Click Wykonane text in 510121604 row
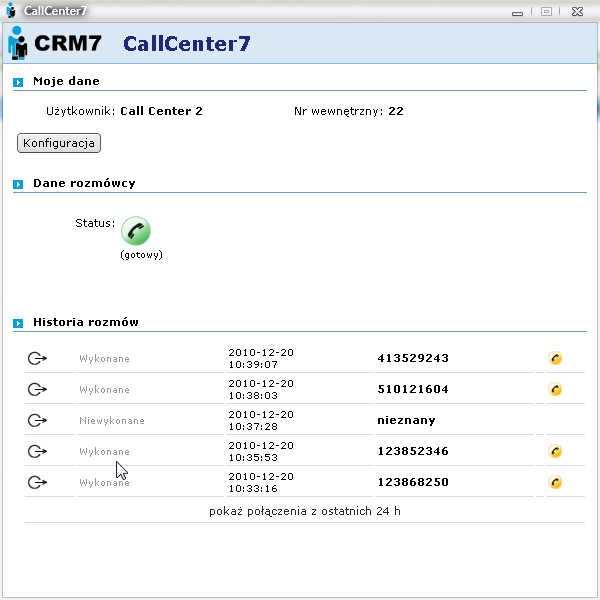 [104, 390]
